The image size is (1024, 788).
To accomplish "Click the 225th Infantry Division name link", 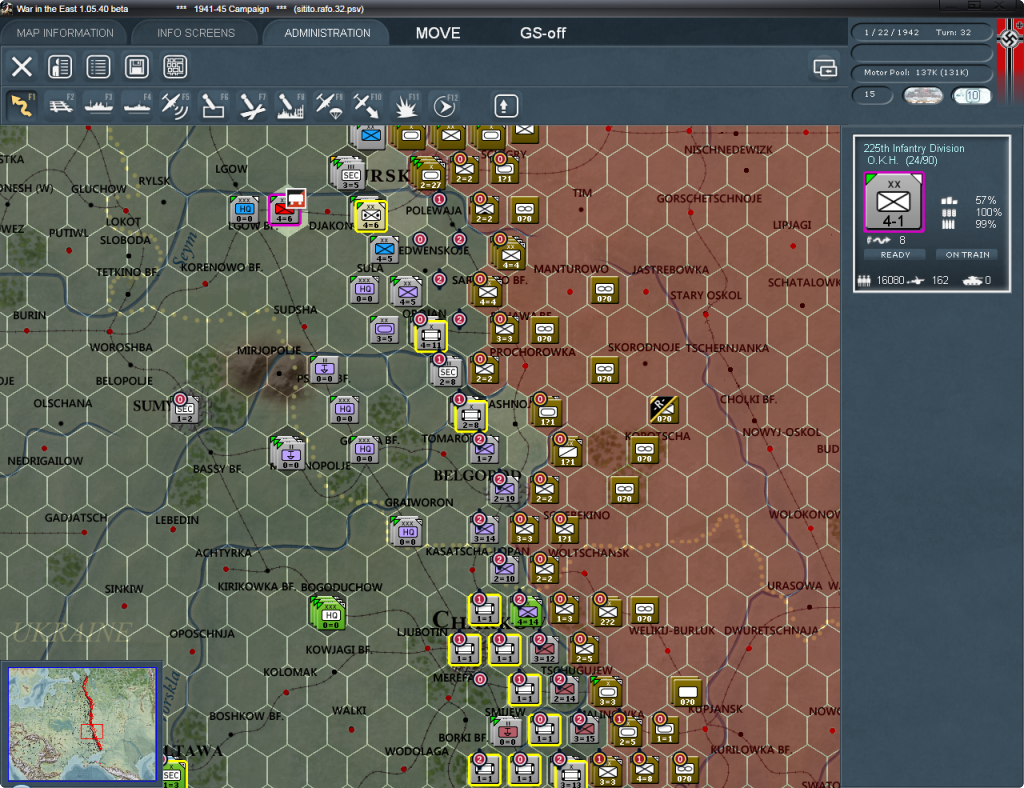I will (914, 148).
